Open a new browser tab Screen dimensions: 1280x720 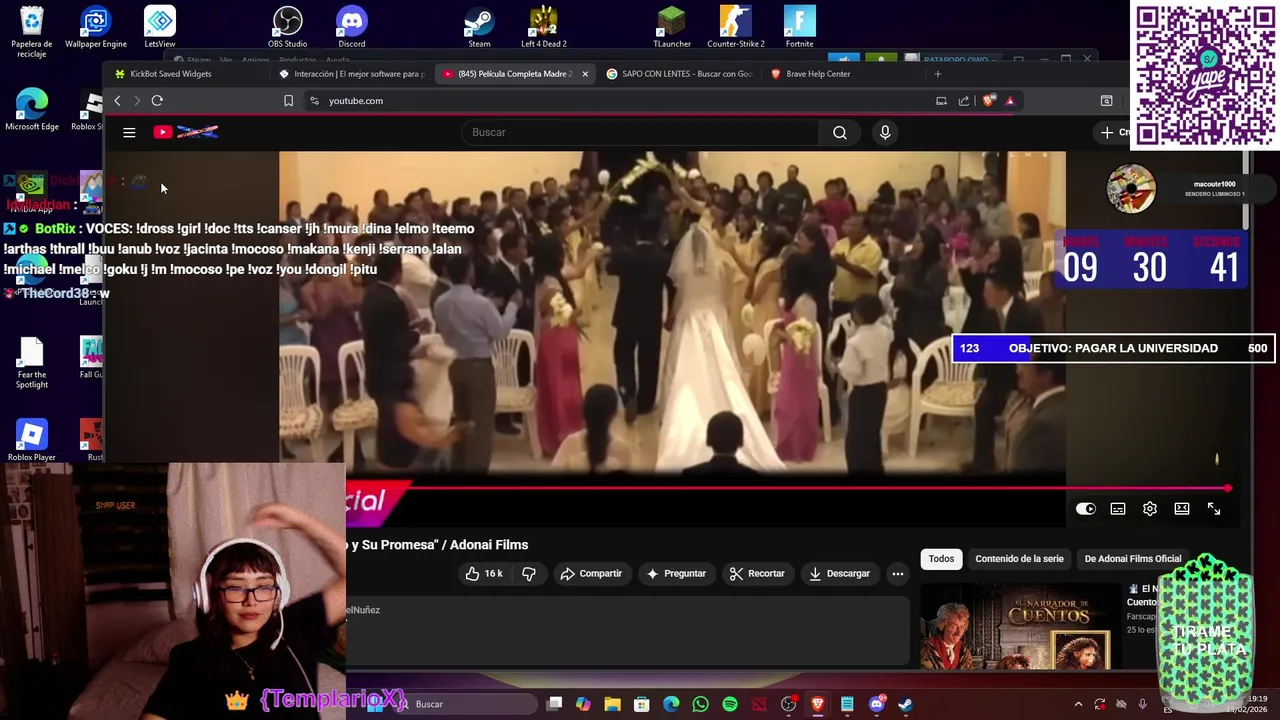coord(937,74)
